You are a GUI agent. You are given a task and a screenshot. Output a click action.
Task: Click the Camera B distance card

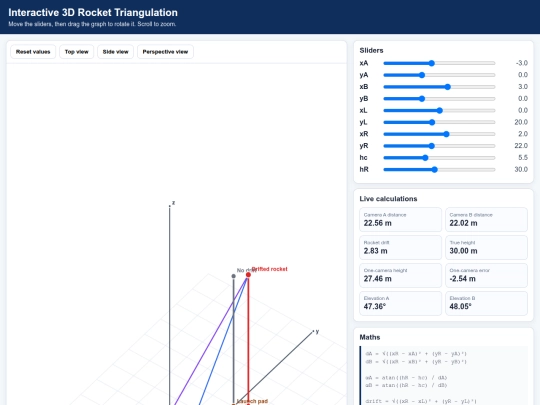[x=486, y=219]
